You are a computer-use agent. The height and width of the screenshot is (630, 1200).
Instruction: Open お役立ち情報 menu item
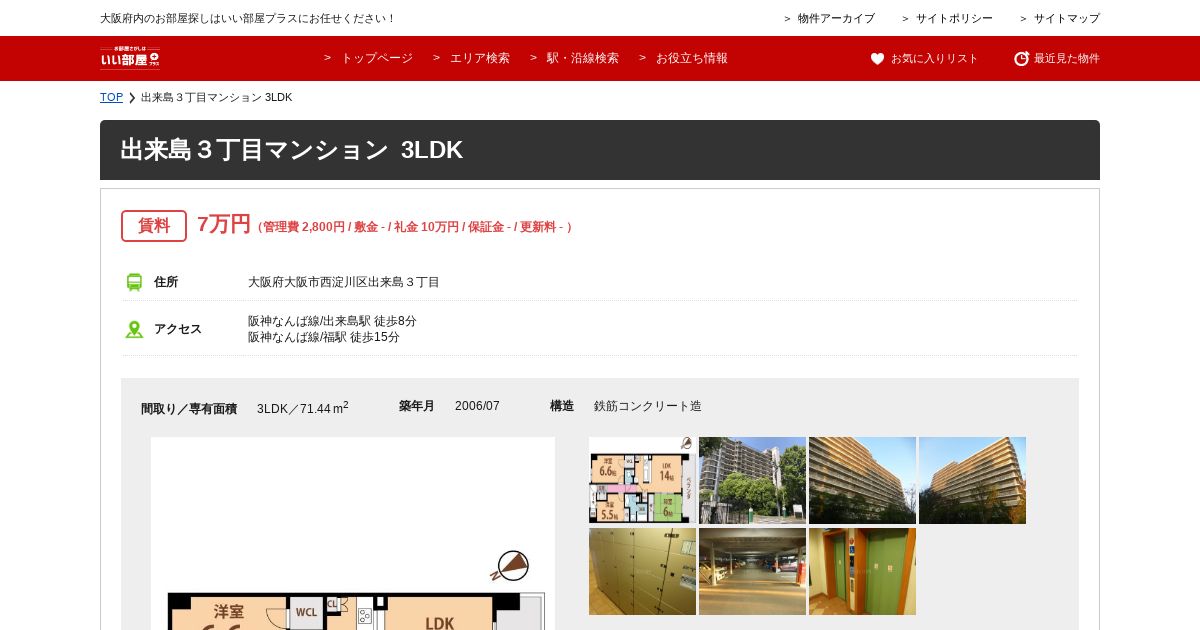[x=692, y=58]
